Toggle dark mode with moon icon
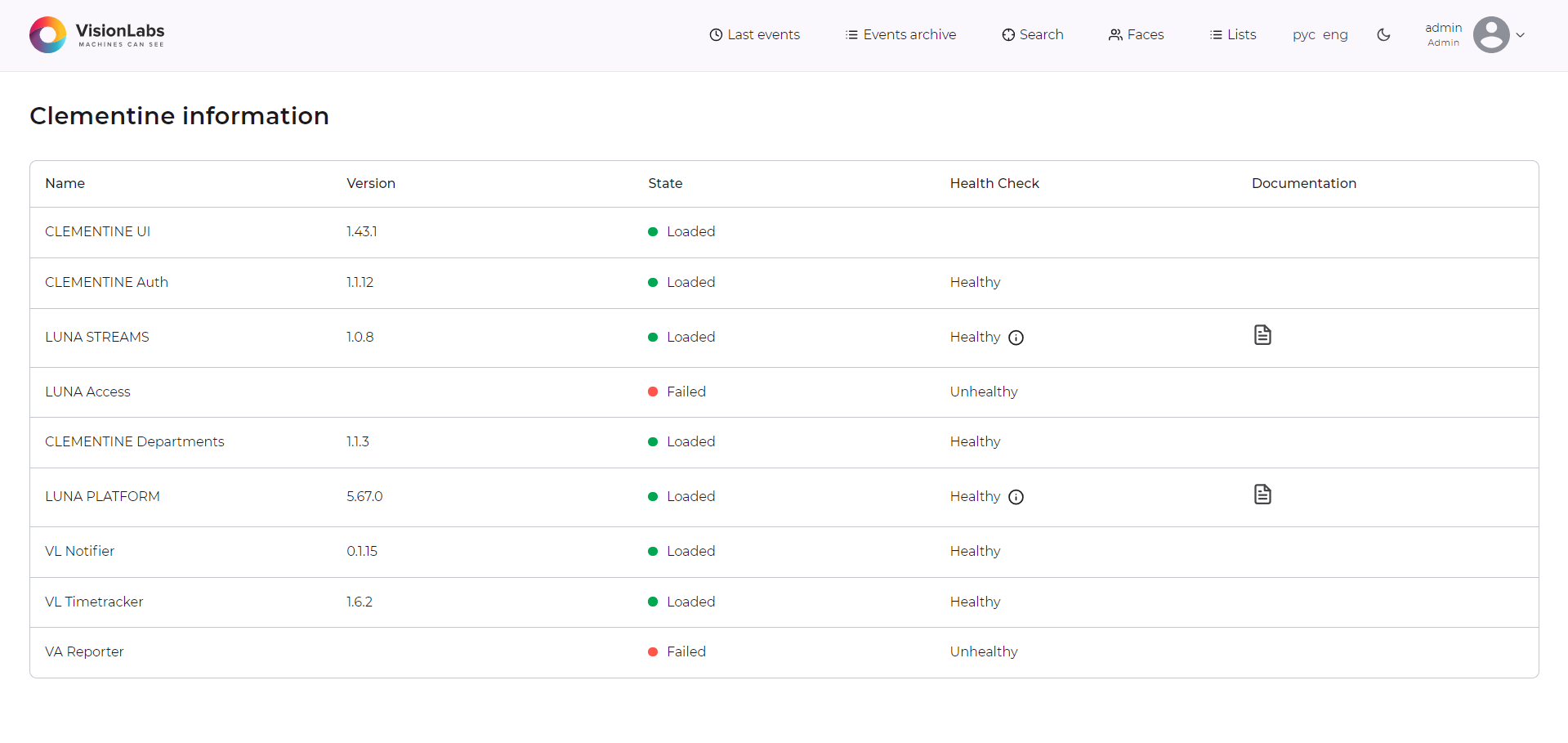The image size is (1568, 743). [x=1383, y=35]
